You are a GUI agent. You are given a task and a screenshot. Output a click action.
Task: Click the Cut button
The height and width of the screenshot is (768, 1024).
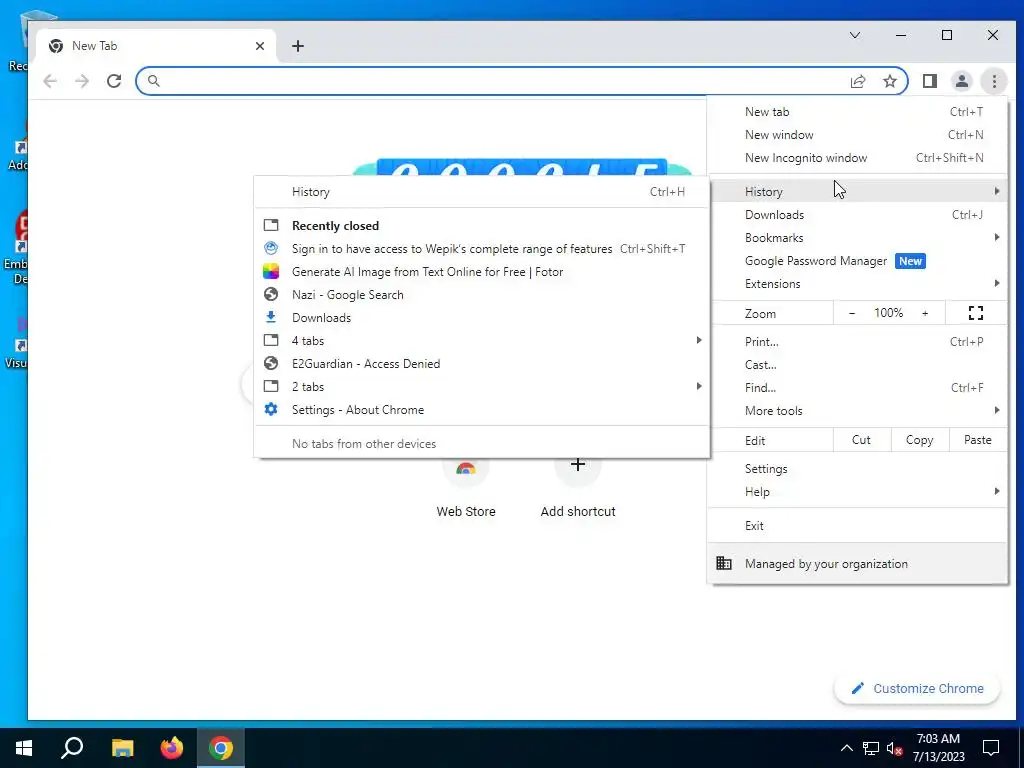coord(862,440)
